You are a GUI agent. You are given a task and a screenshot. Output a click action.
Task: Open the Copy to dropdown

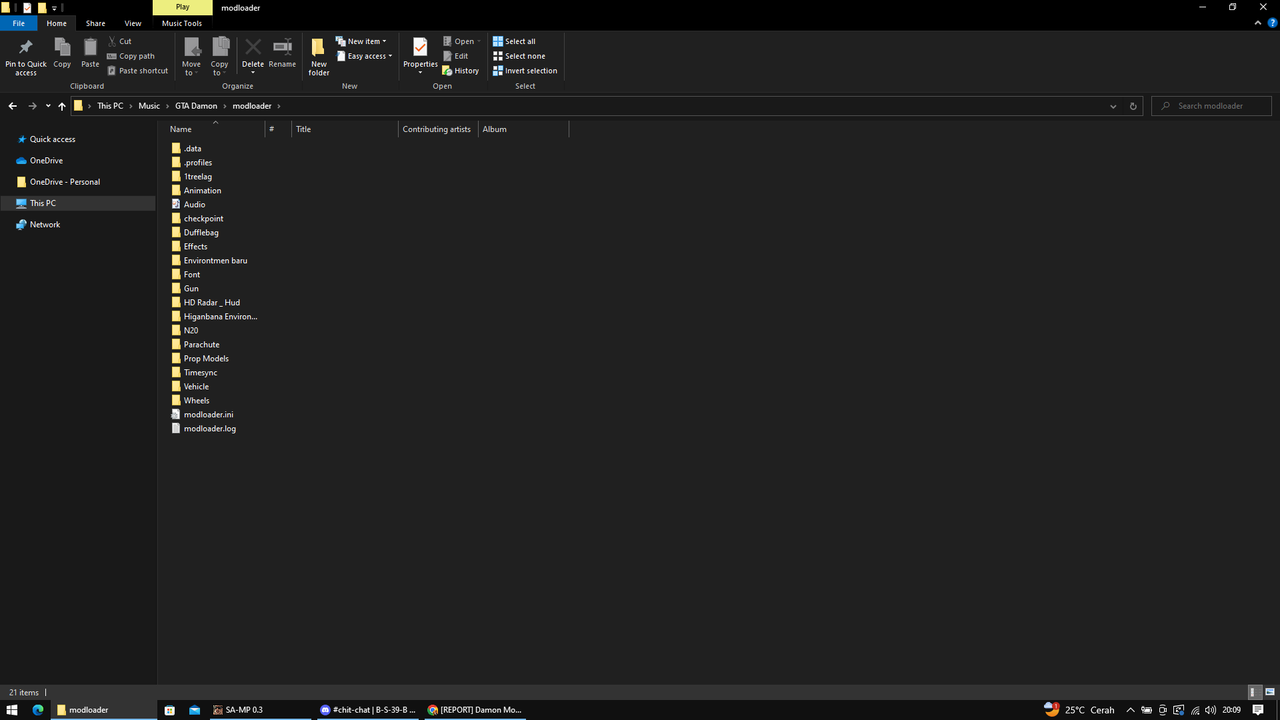(220, 57)
